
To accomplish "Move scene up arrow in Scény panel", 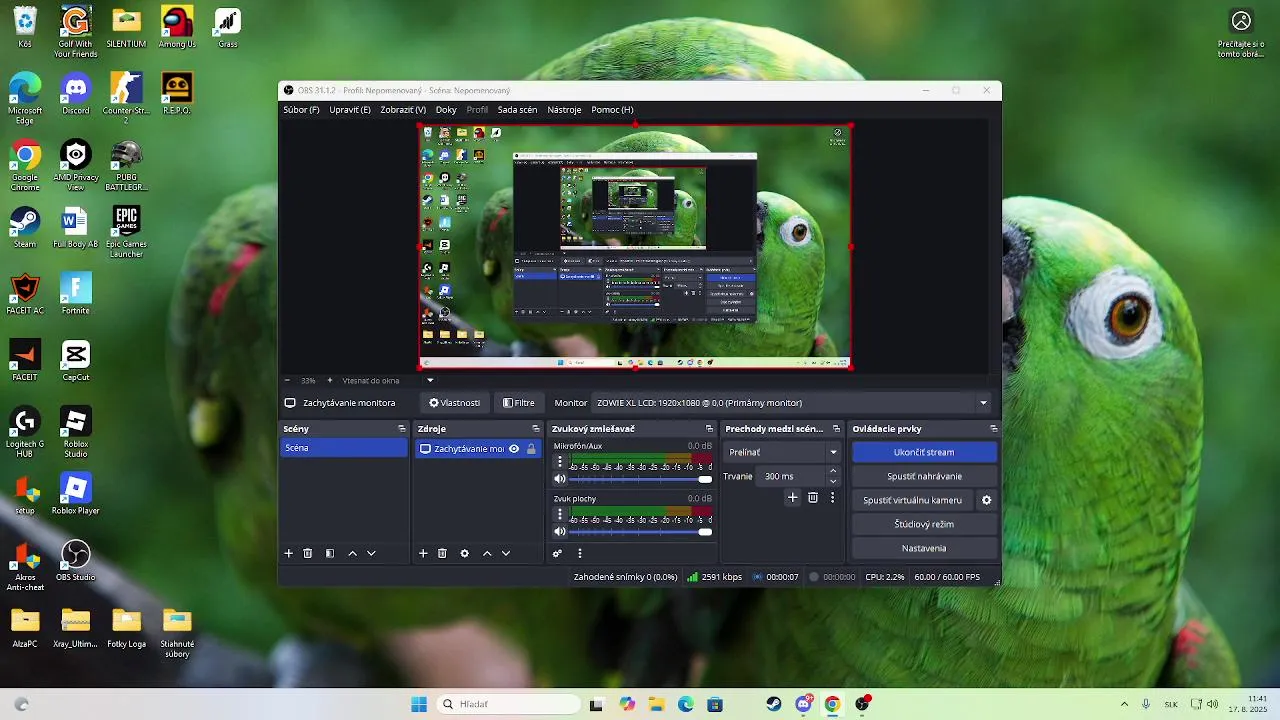I will [x=352, y=553].
